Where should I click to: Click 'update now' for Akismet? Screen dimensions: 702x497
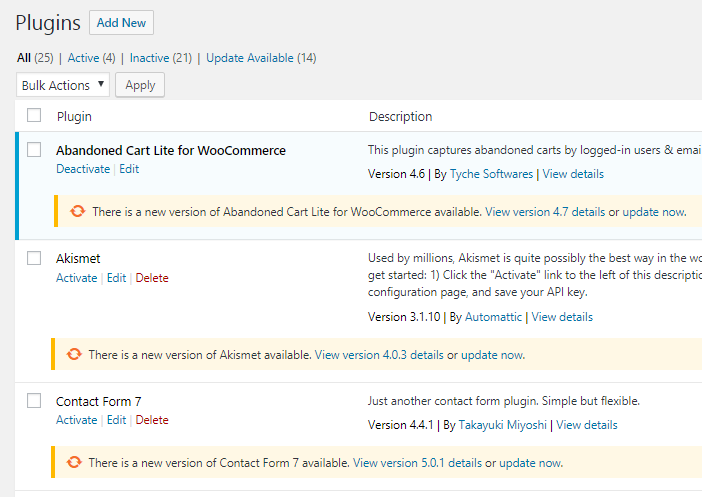pos(492,355)
